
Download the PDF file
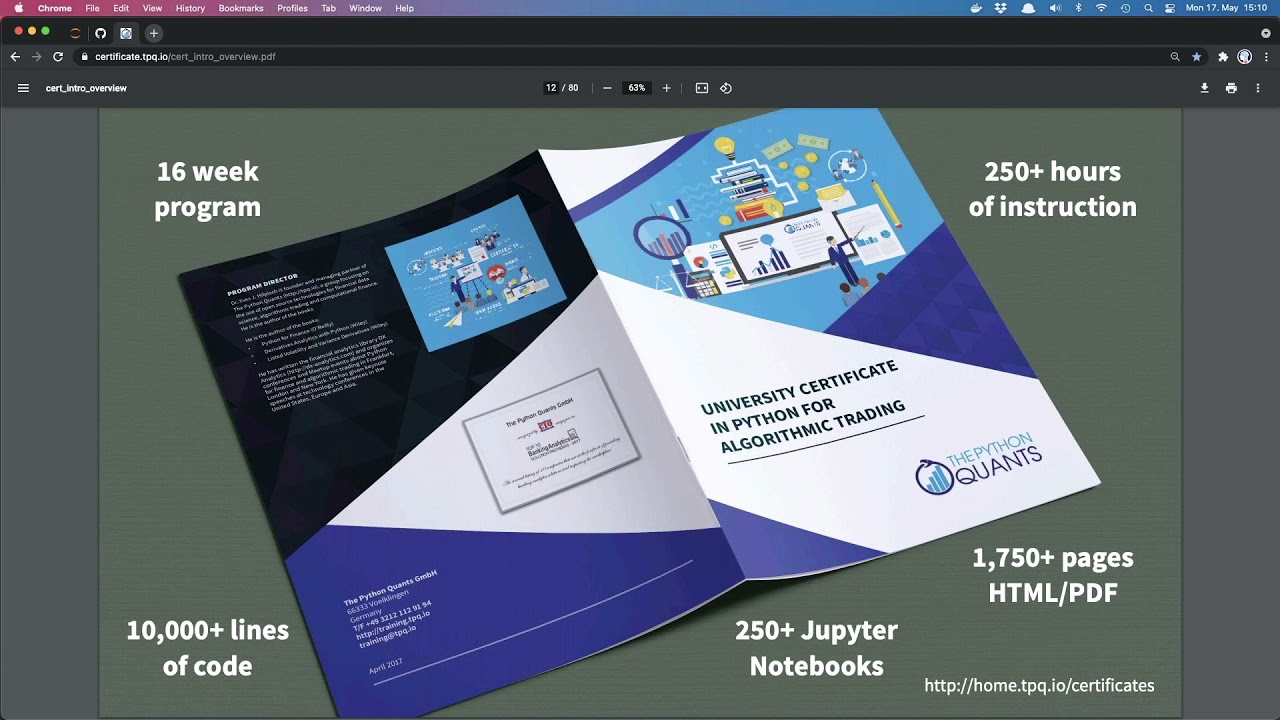point(1204,88)
